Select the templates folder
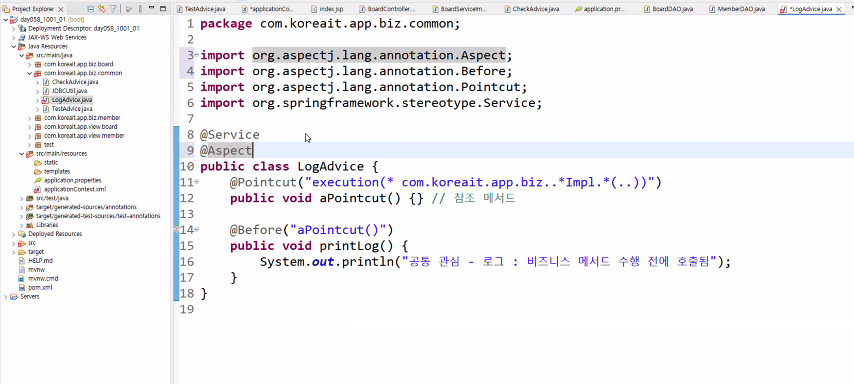The image size is (854, 384). coord(57,172)
